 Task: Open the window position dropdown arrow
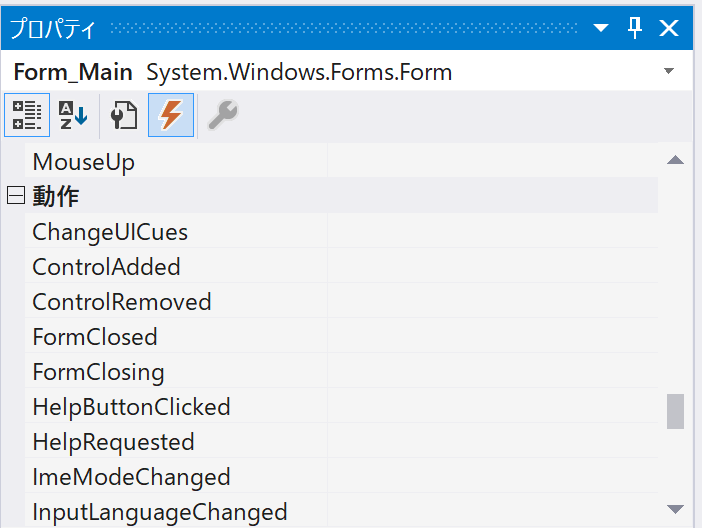point(601,28)
